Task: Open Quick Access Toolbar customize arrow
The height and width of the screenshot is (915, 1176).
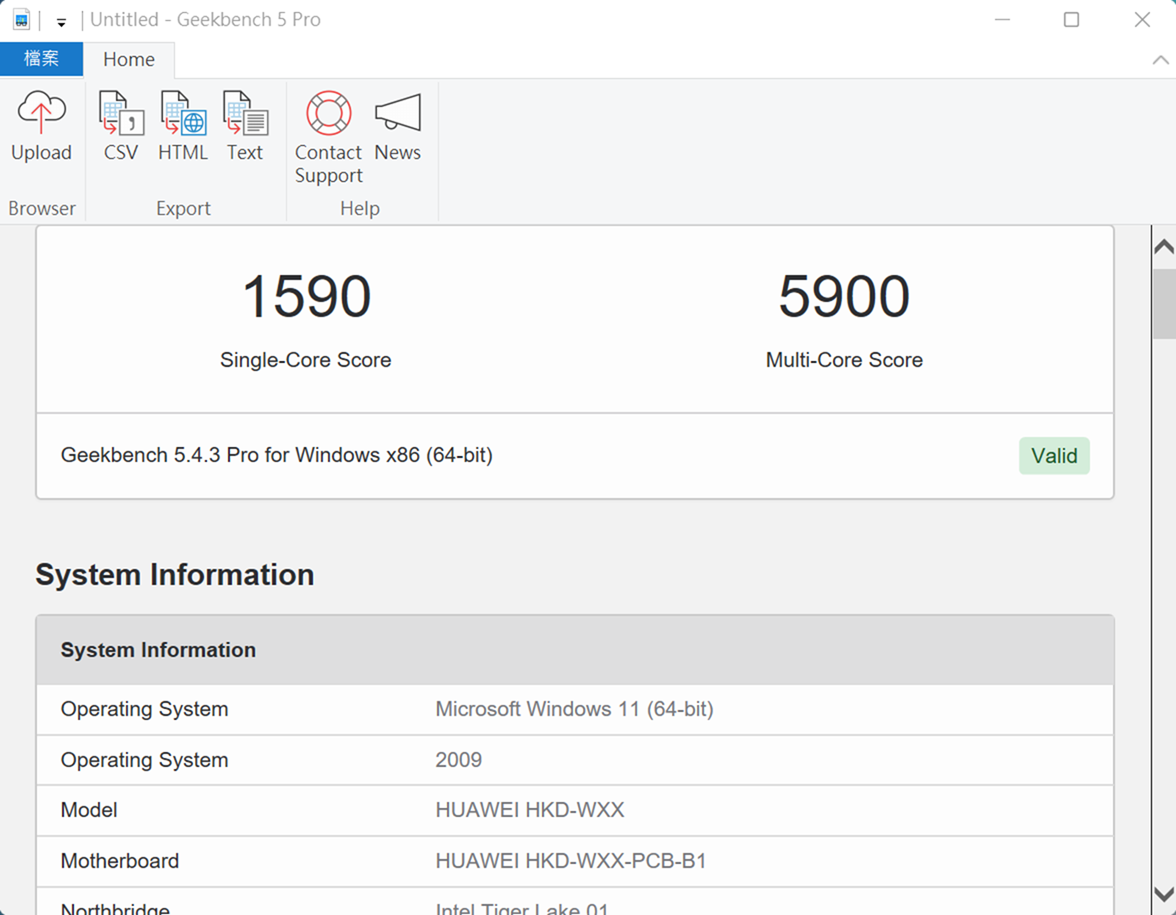Action: click(x=61, y=21)
